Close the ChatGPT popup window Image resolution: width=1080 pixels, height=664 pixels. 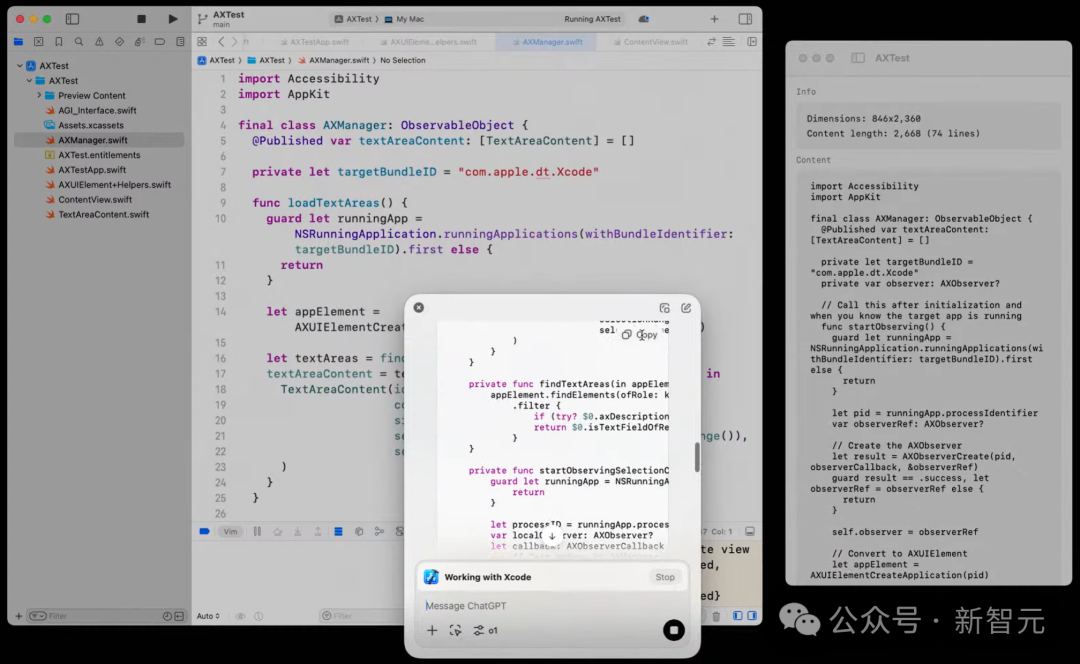[419, 308]
